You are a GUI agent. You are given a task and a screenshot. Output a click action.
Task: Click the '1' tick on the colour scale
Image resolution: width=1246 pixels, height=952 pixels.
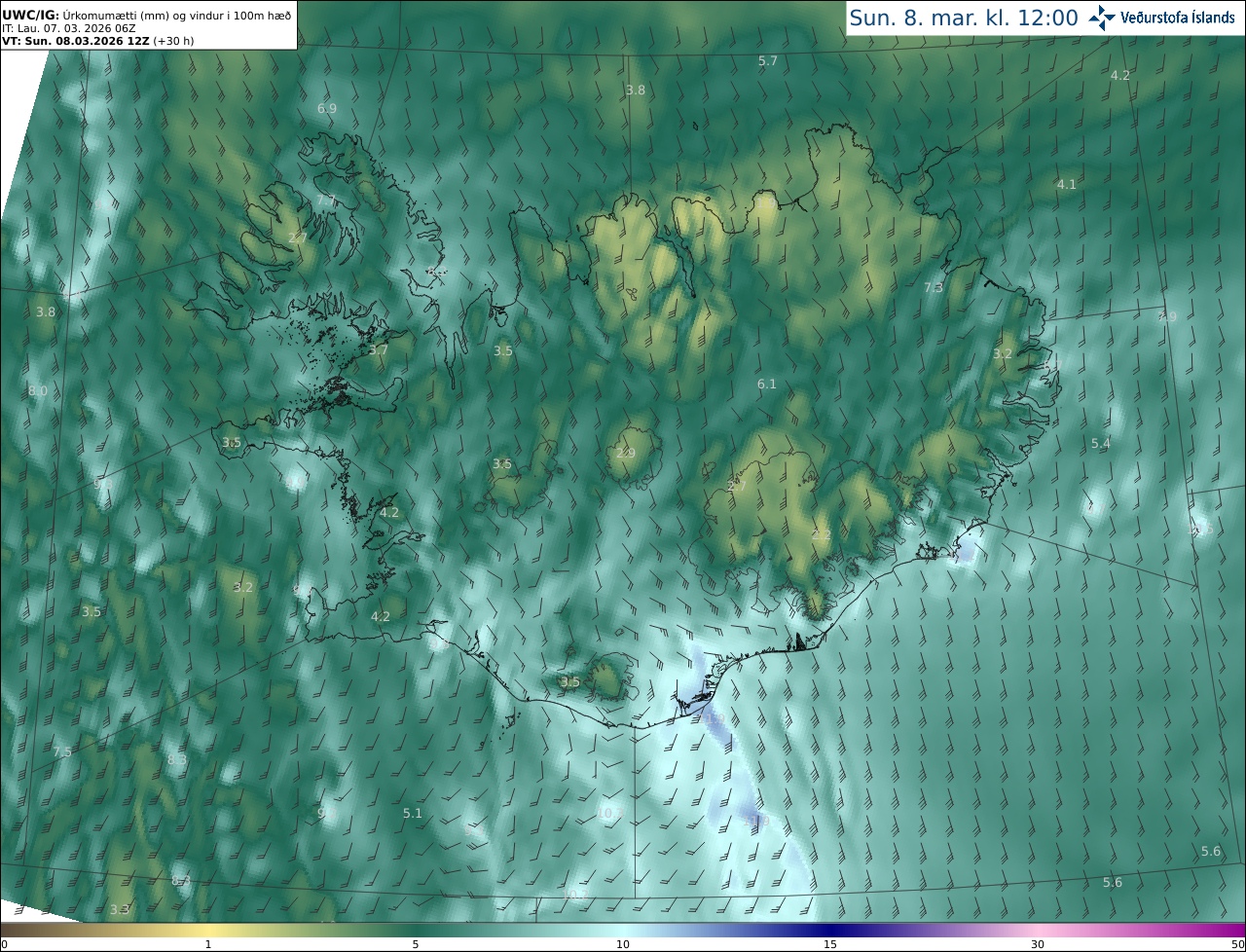[x=208, y=944]
